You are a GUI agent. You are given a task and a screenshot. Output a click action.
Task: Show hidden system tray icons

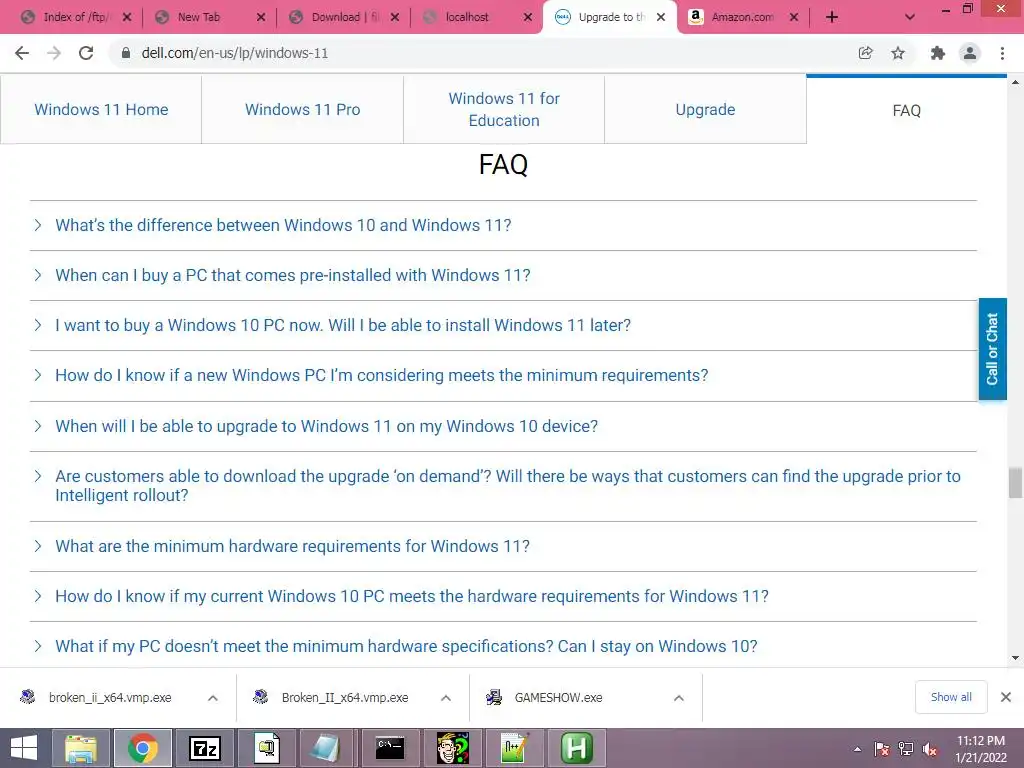coord(857,749)
